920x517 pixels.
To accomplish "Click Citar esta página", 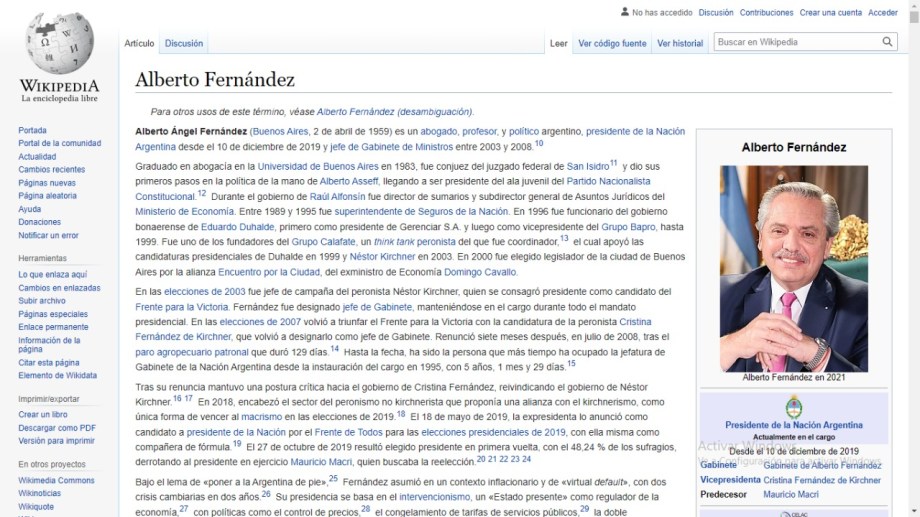I will pos(49,363).
